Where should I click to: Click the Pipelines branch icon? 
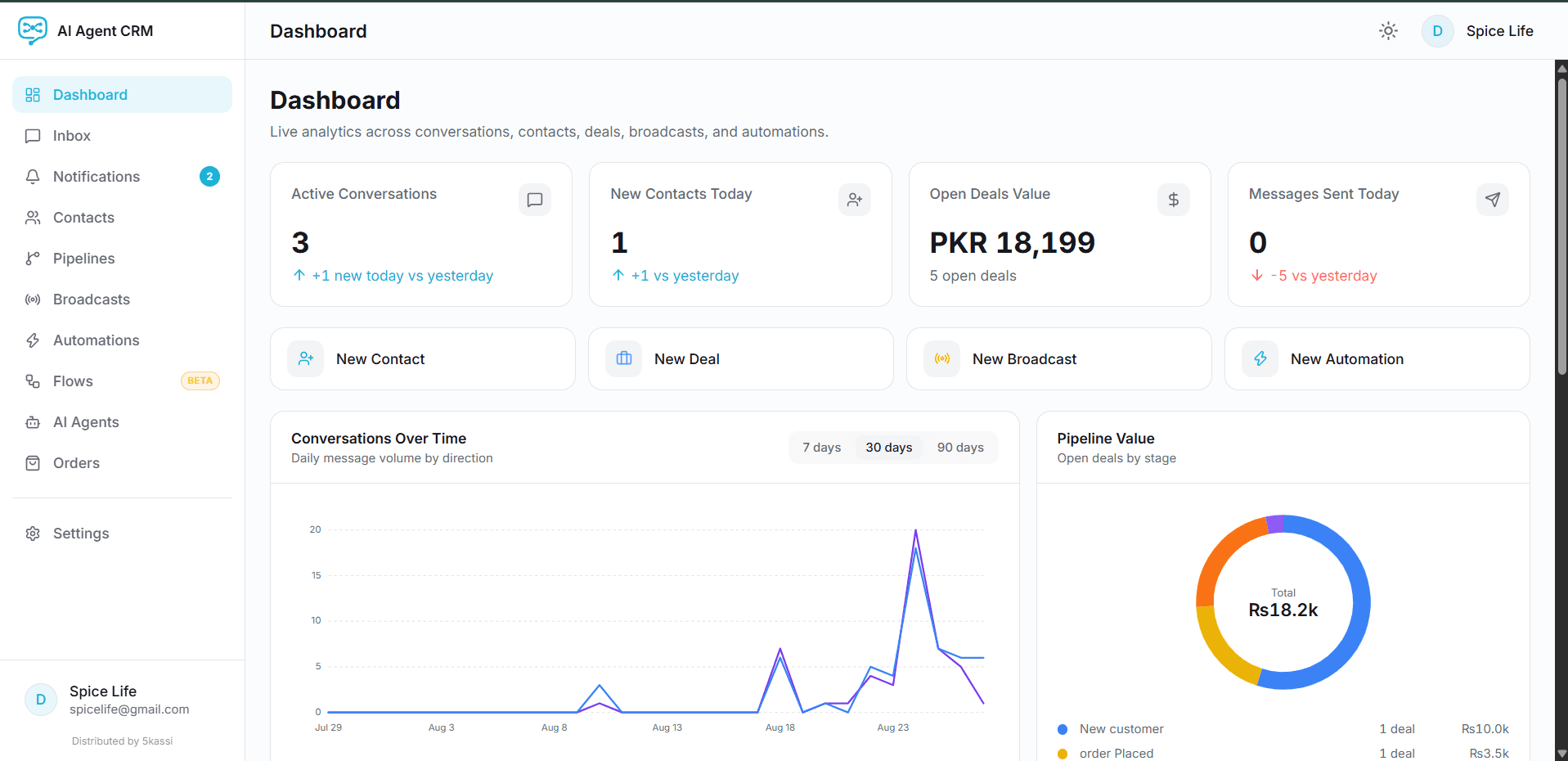(33, 259)
